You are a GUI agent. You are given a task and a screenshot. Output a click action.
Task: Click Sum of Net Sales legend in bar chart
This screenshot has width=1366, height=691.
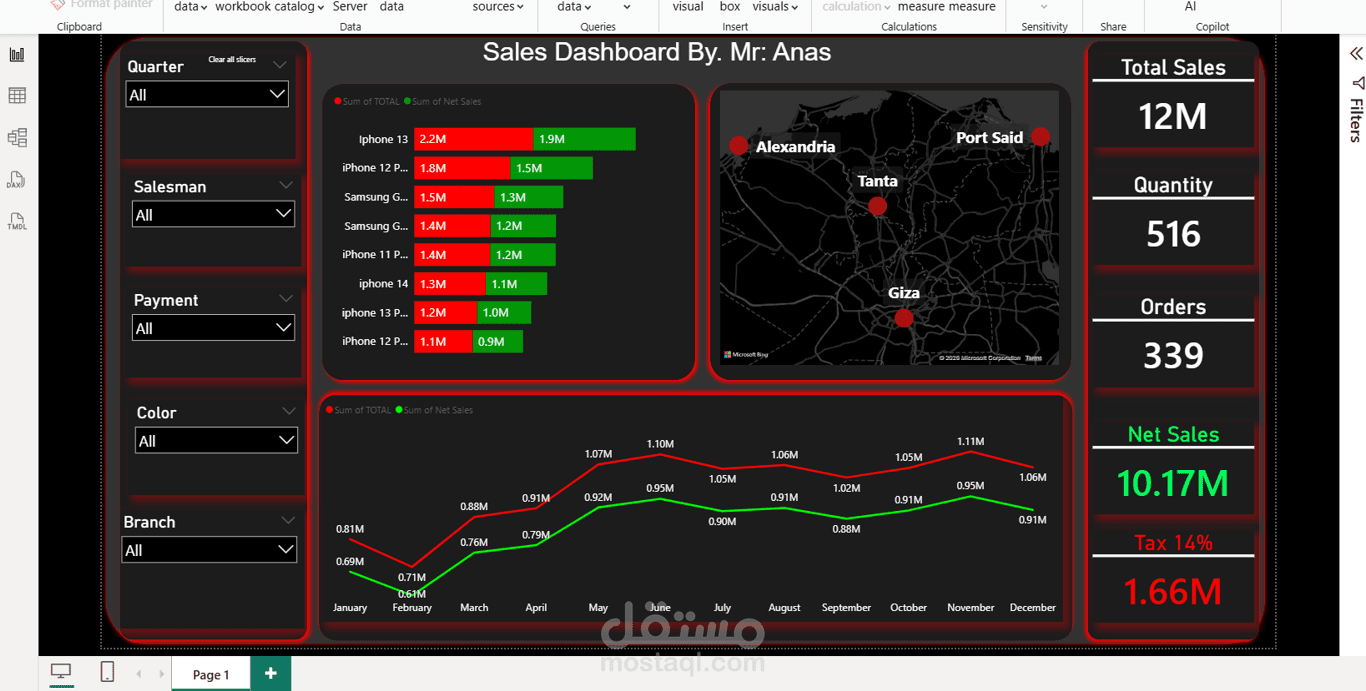coord(443,102)
